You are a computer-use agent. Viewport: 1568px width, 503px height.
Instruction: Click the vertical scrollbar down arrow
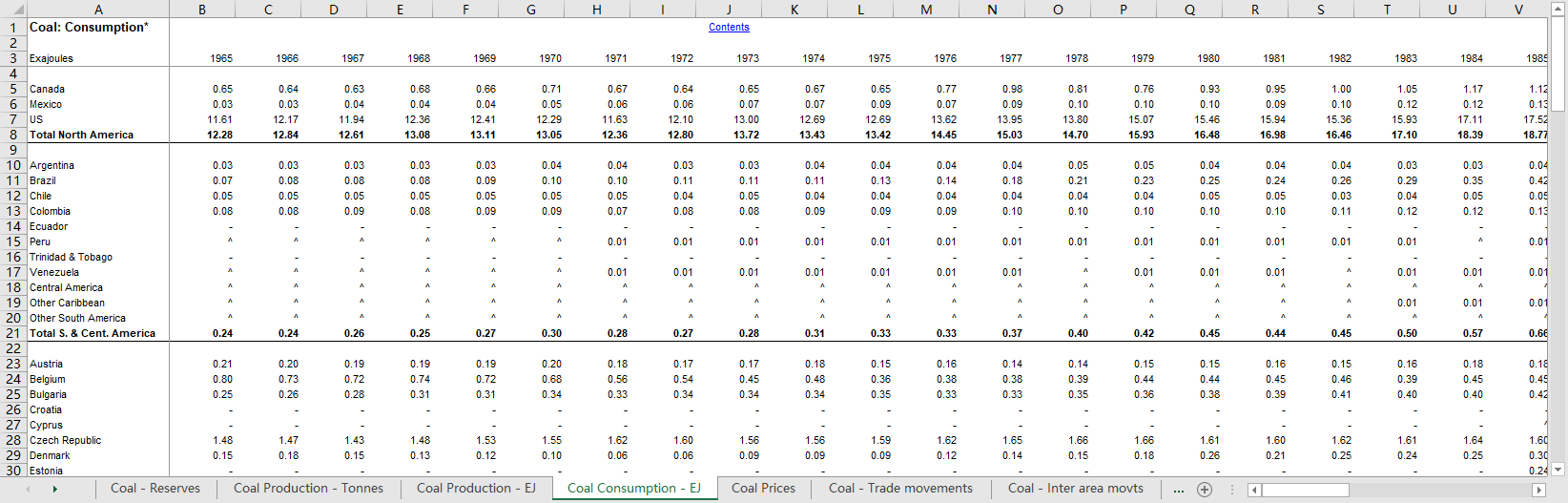pyautogui.click(x=1558, y=470)
